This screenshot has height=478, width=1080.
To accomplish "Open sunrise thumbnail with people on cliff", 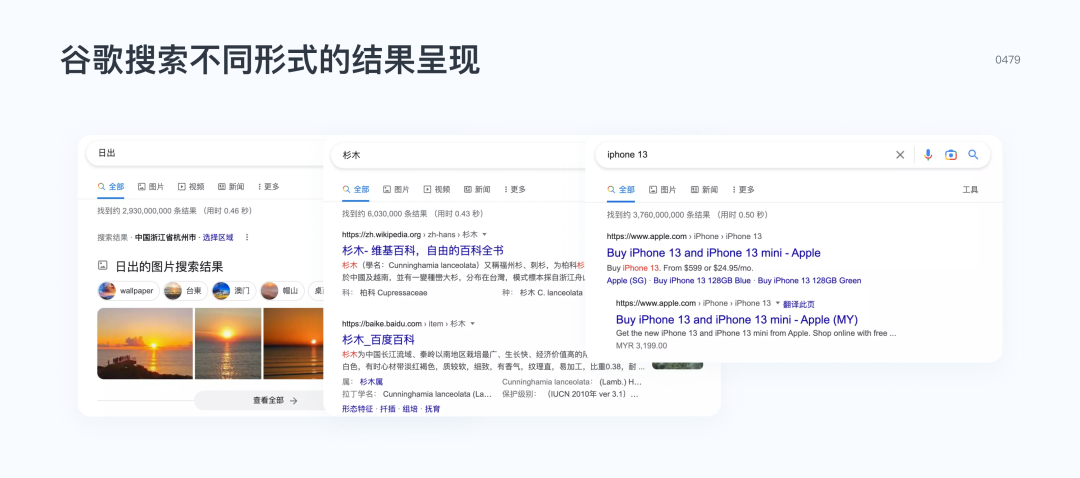I will [x=145, y=343].
